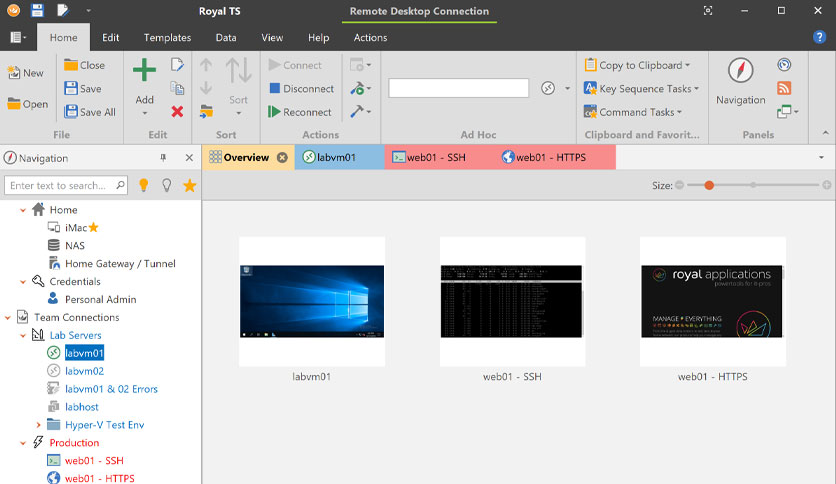Decrease thumbnail size with minus button
Image resolution: width=836 pixels, height=484 pixels.
679,185
